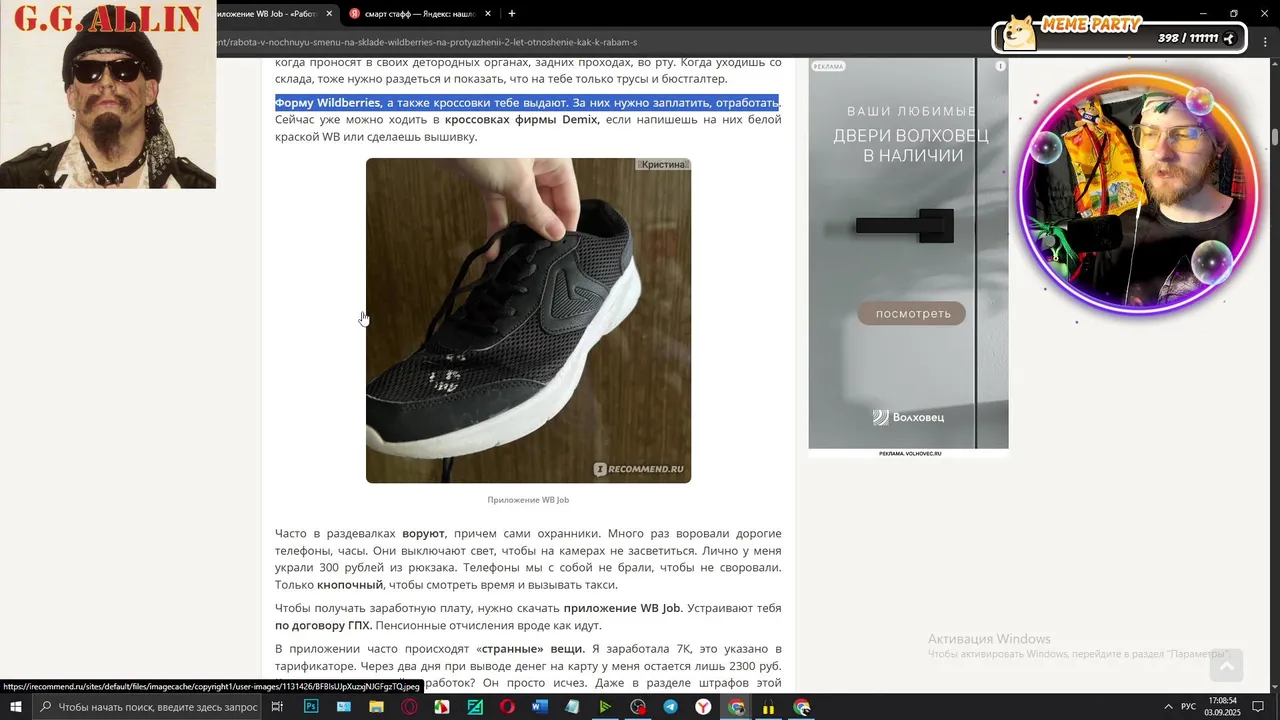The image size is (1280, 720).
Task: Click the round streamer webcam overlay
Action: pyautogui.click(x=1138, y=194)
